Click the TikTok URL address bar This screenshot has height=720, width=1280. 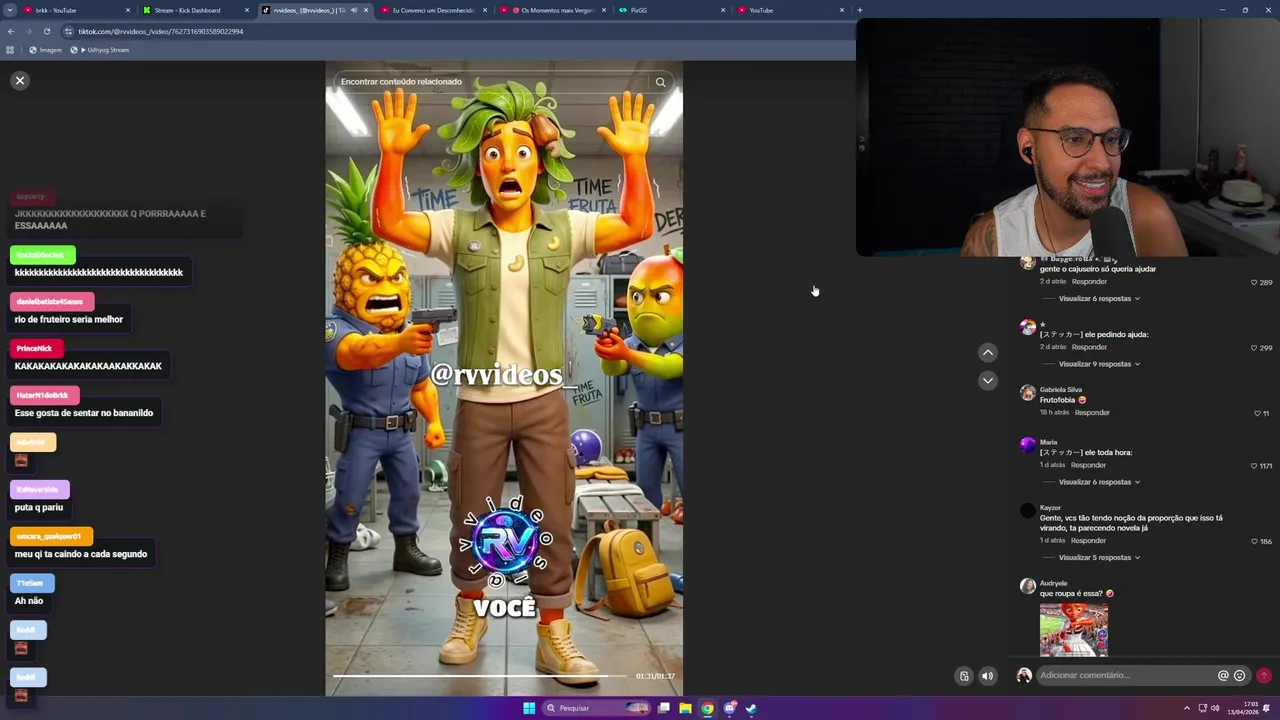[x=460, y=31]
